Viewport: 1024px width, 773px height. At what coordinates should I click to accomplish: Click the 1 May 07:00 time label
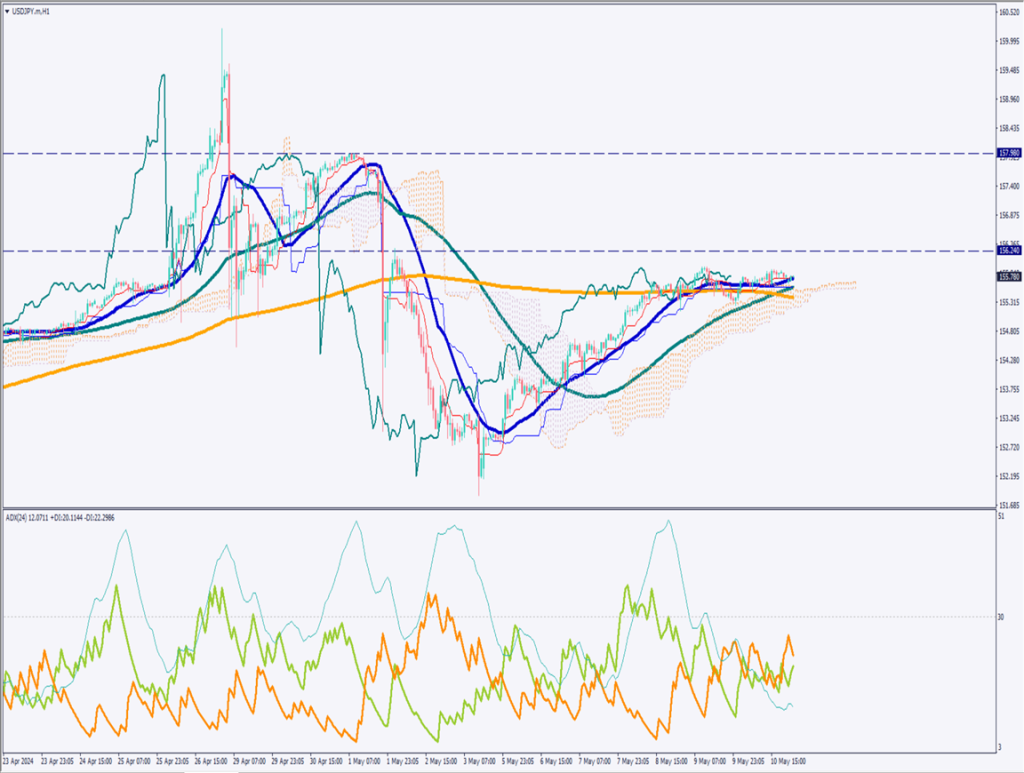coord(366,760)
